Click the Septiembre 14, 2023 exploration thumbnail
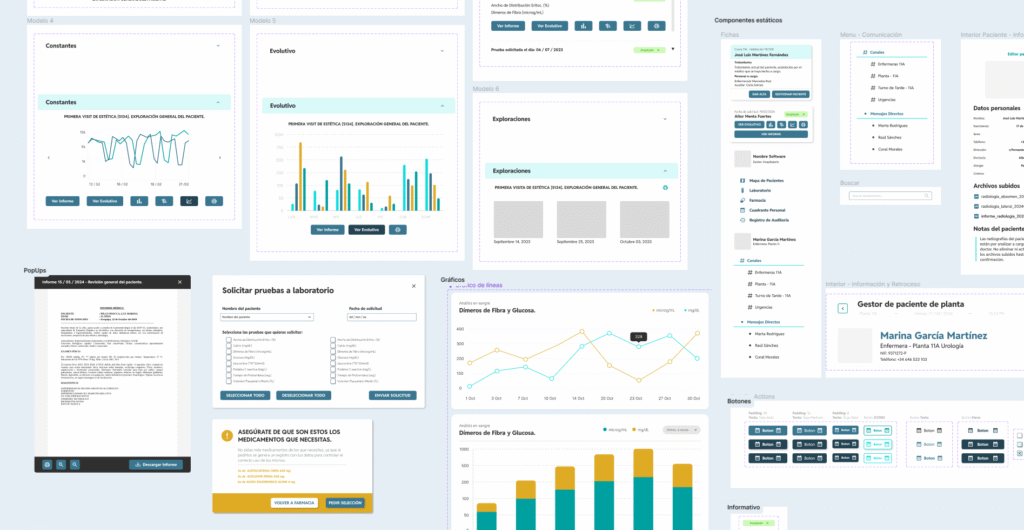 point(518,219)
